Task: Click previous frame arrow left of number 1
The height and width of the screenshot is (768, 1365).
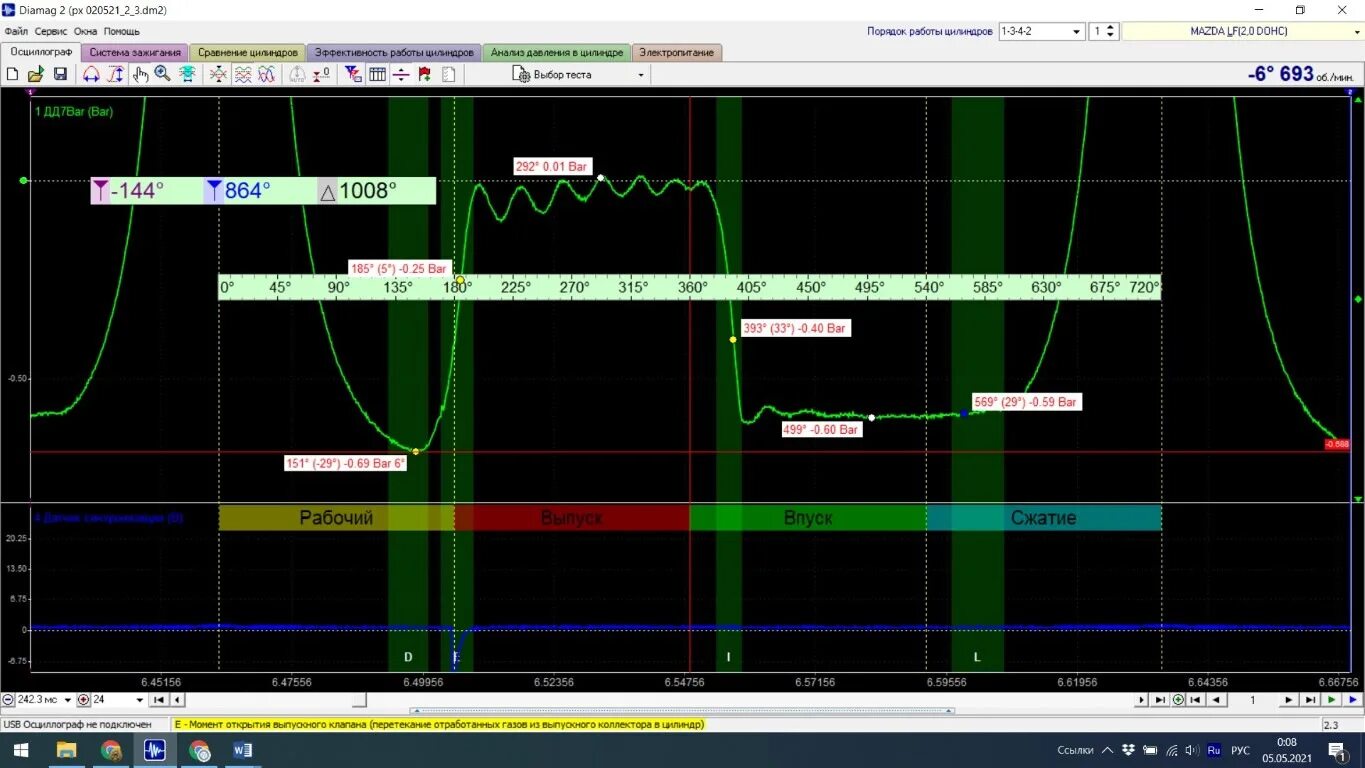Action: 1215,700
